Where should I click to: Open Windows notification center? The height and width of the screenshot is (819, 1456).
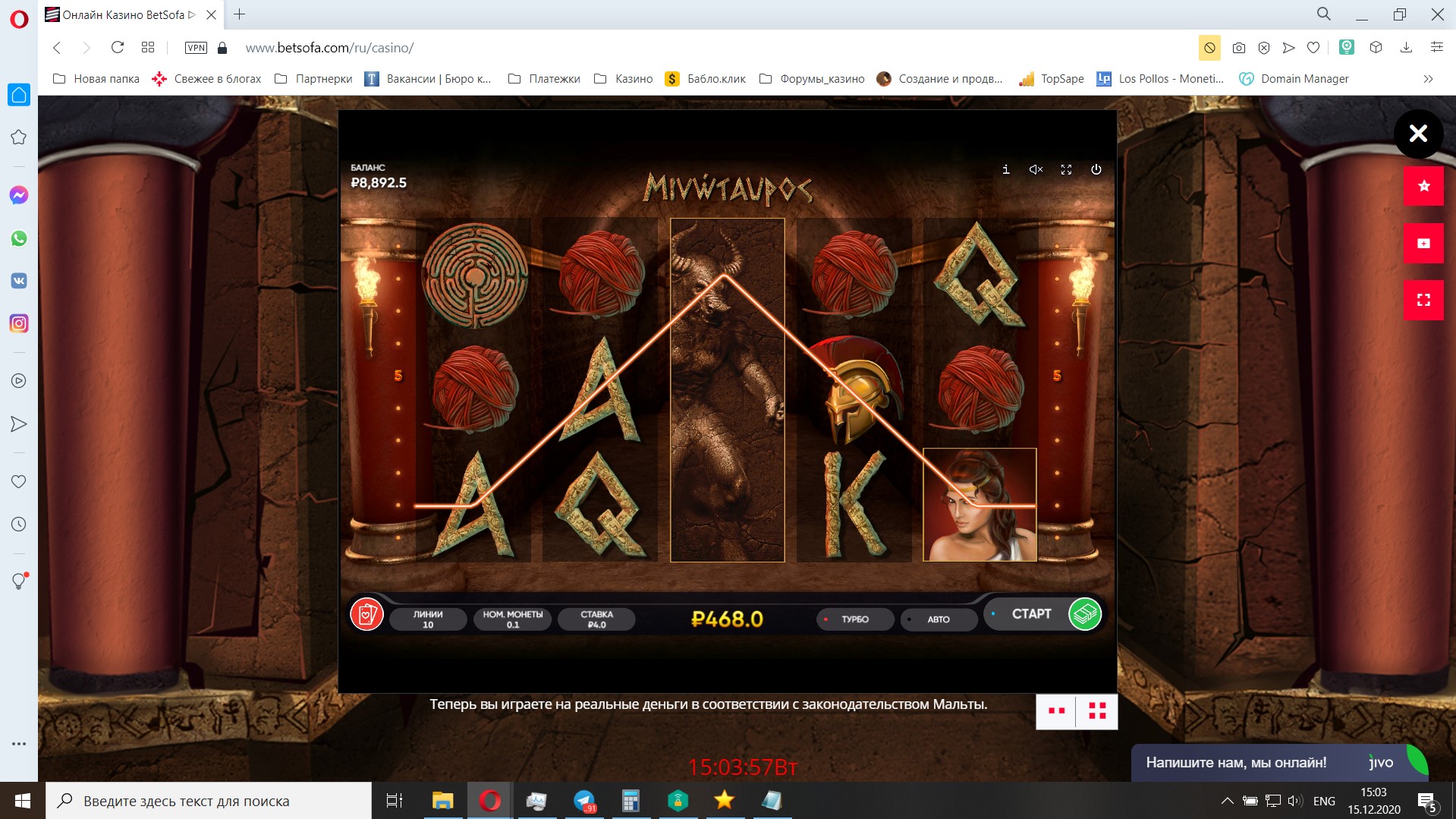1427,801
